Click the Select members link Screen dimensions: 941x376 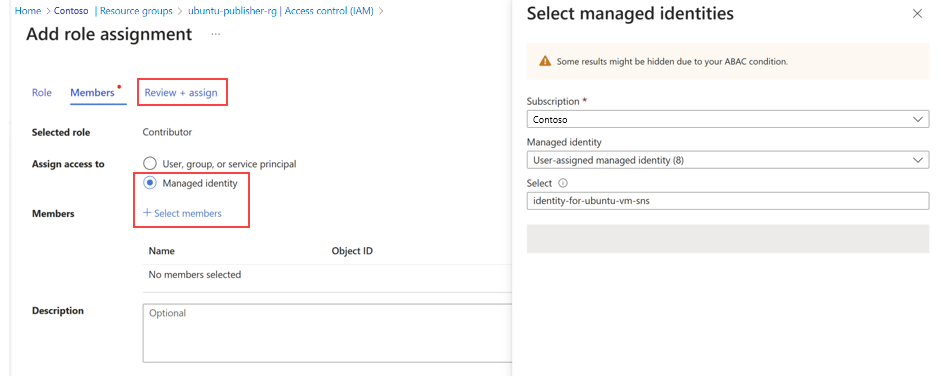point(188,213)
